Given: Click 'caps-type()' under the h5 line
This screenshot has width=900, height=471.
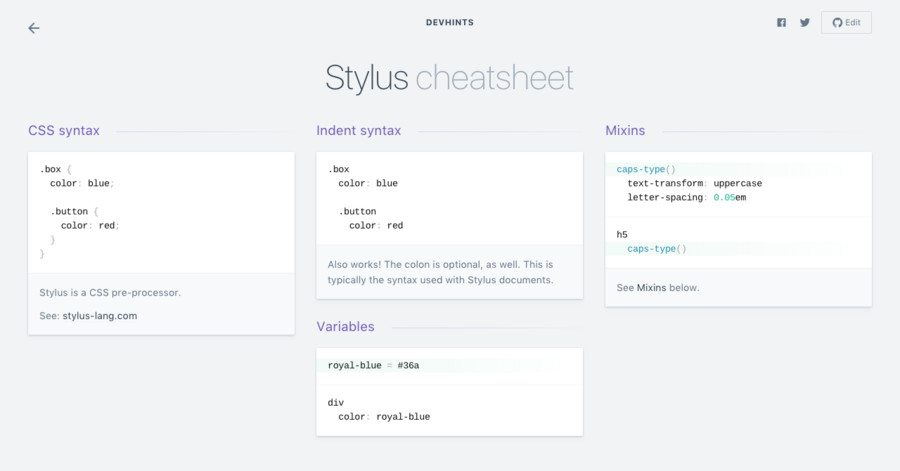Looking at the screenshot, I should (x=657, y=249).
